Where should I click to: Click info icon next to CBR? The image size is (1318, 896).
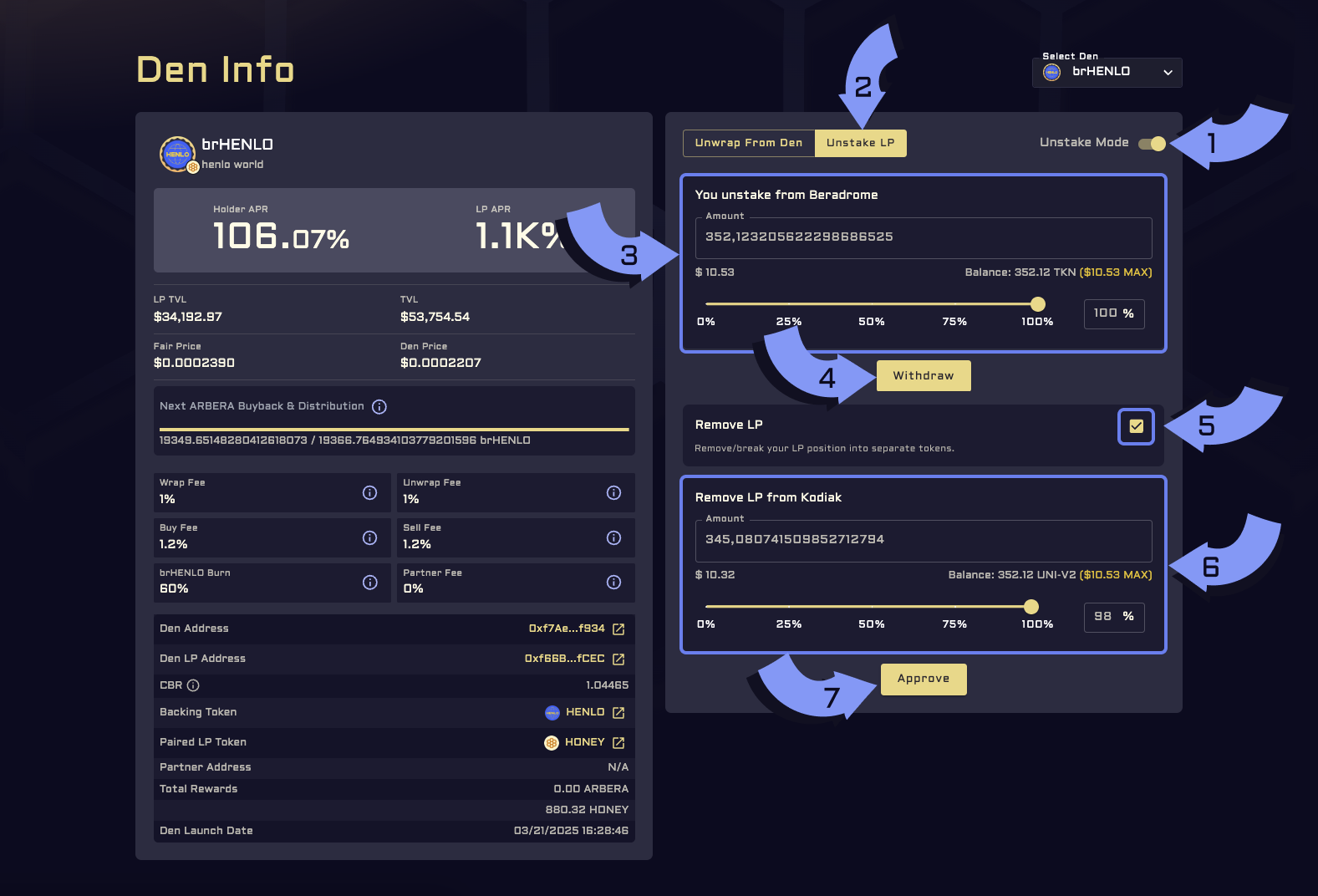(193, 685)
